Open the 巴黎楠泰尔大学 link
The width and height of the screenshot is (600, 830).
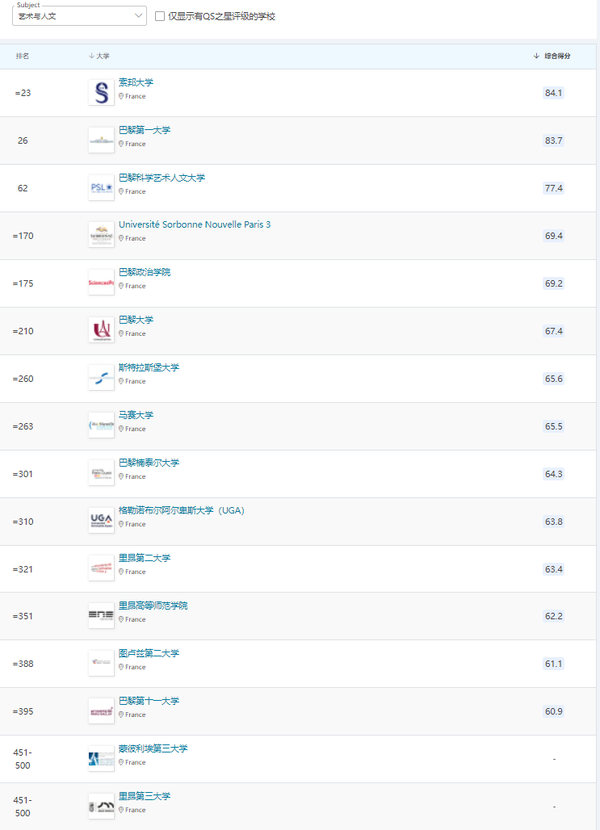[x=149, y=463]
